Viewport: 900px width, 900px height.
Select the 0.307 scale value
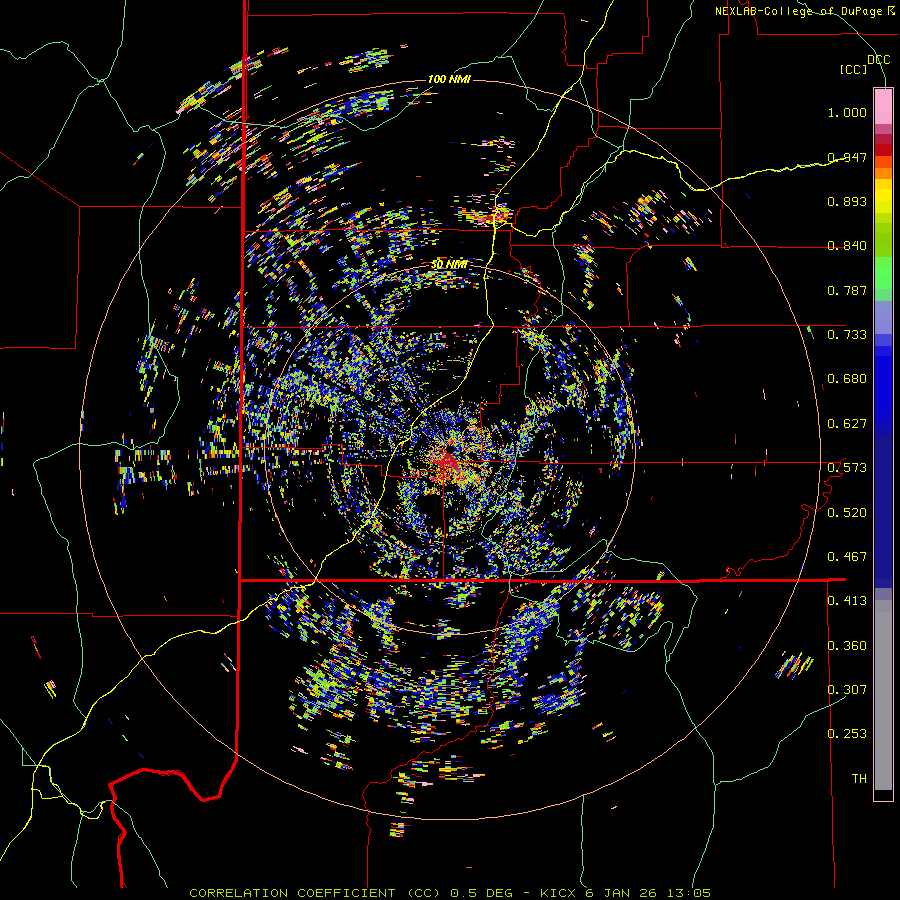tap(847, 689)
